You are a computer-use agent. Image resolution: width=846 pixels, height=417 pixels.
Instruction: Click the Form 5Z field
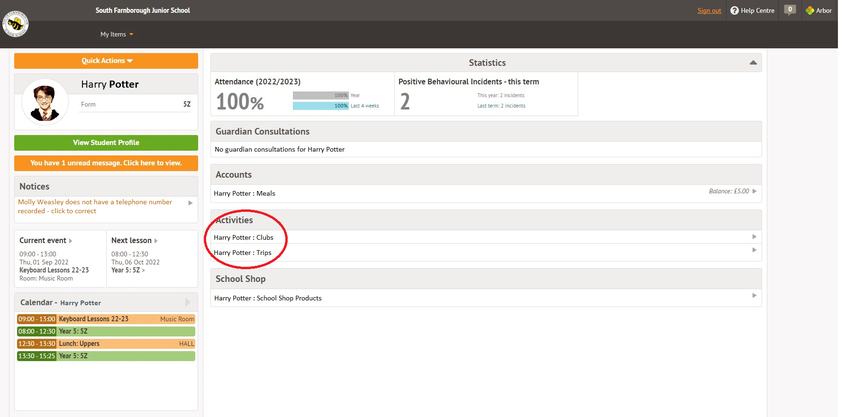pos(135,105)
